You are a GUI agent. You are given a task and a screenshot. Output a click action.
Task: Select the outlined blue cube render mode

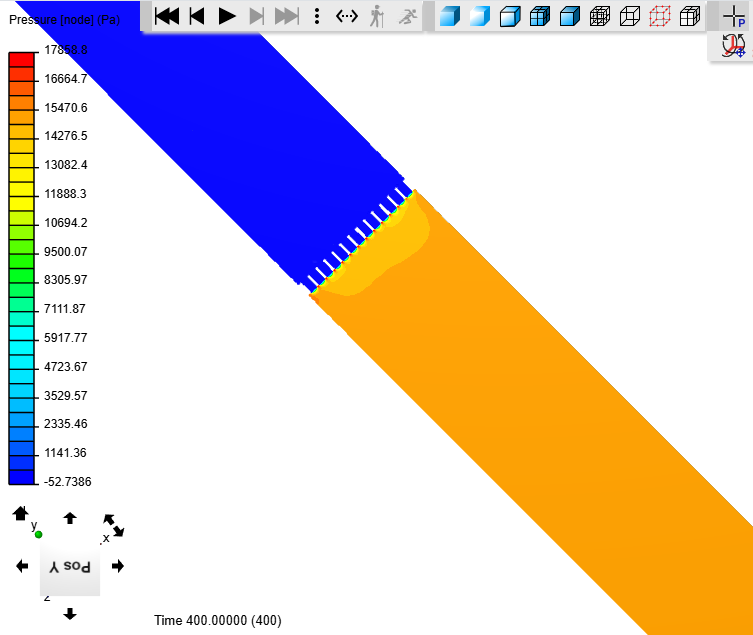tap(510, 16)
